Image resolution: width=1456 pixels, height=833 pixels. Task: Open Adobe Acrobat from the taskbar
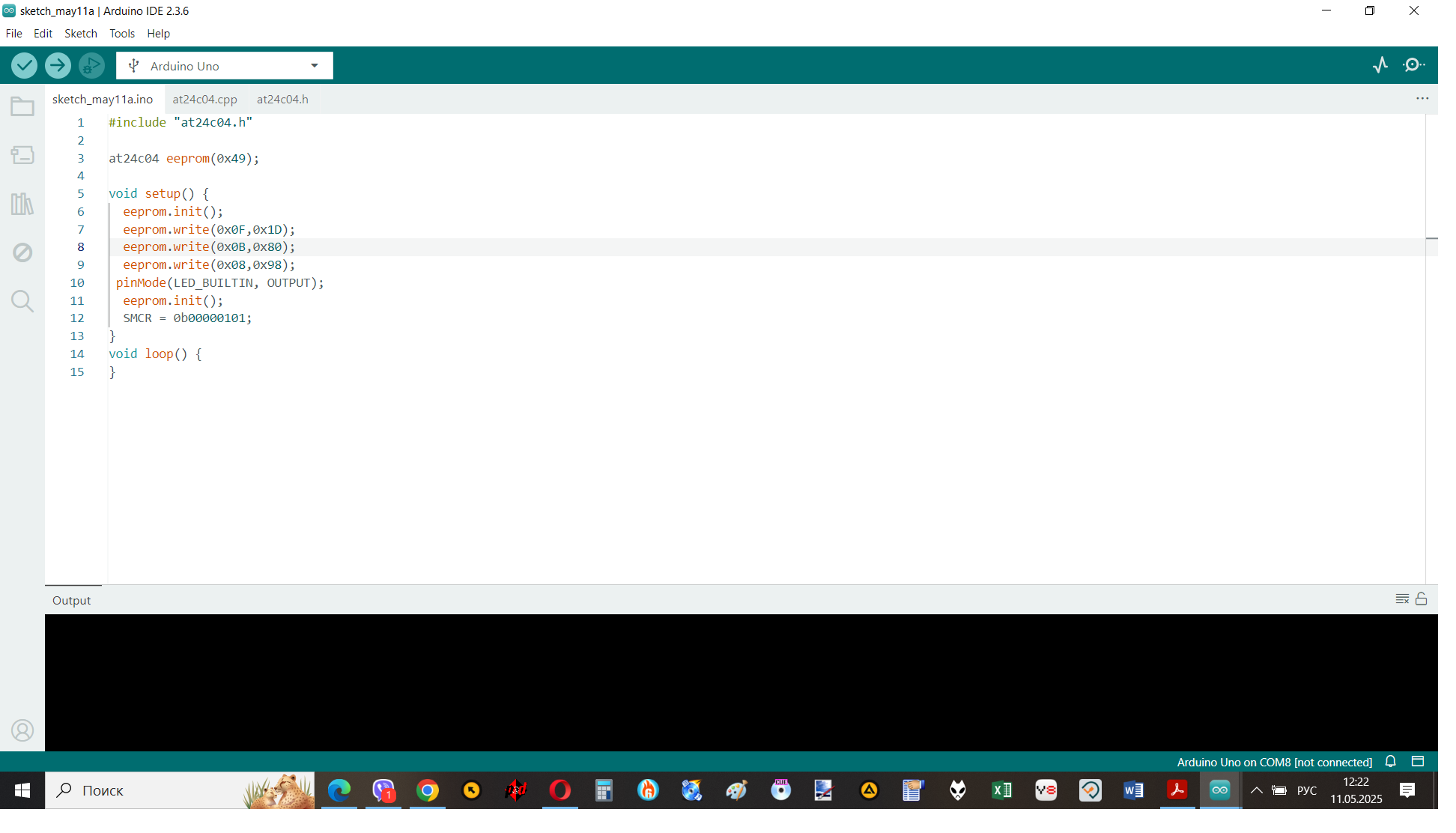pos(1177,790)
